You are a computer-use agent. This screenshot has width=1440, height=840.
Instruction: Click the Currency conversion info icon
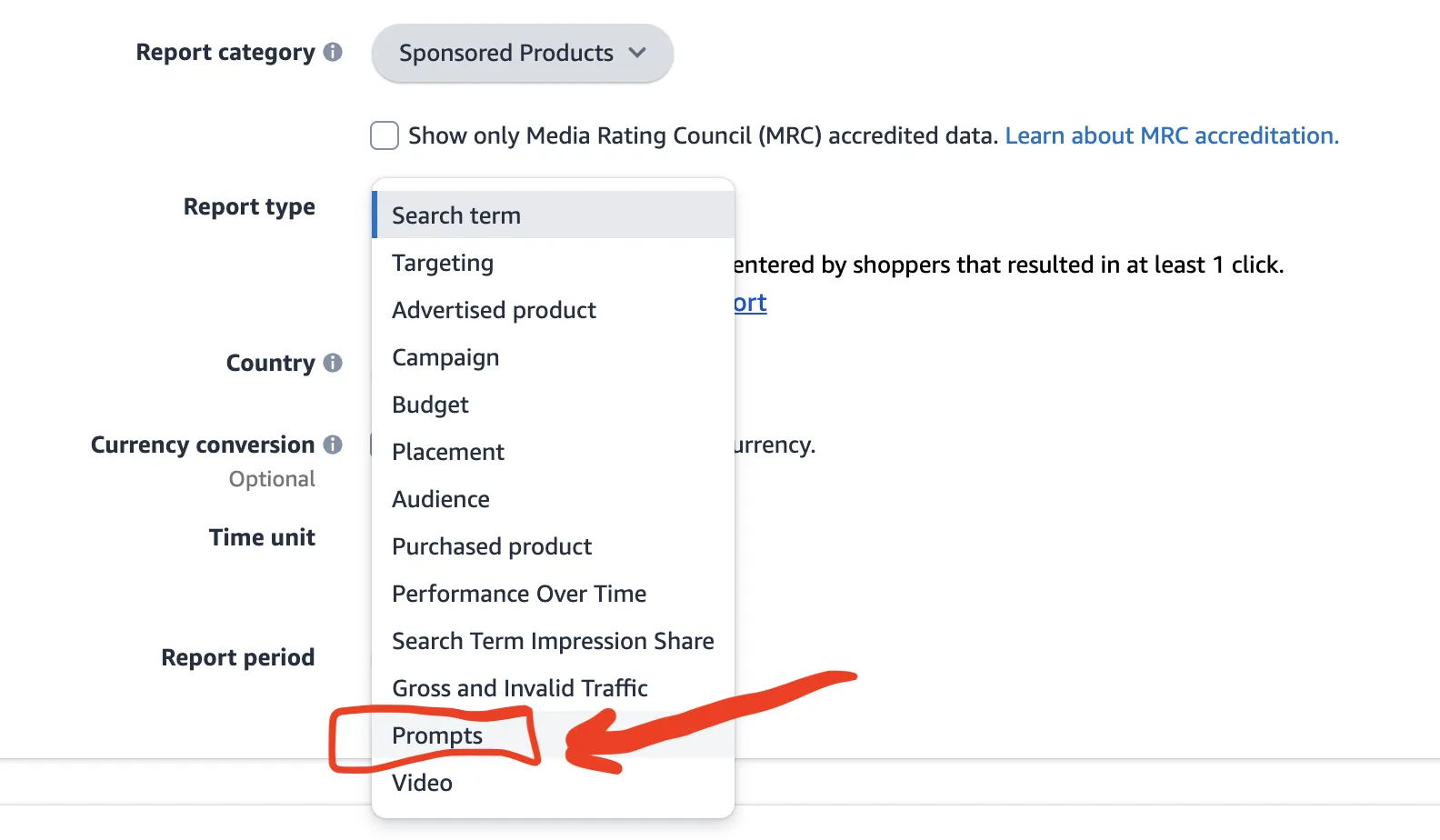(333, 445)
